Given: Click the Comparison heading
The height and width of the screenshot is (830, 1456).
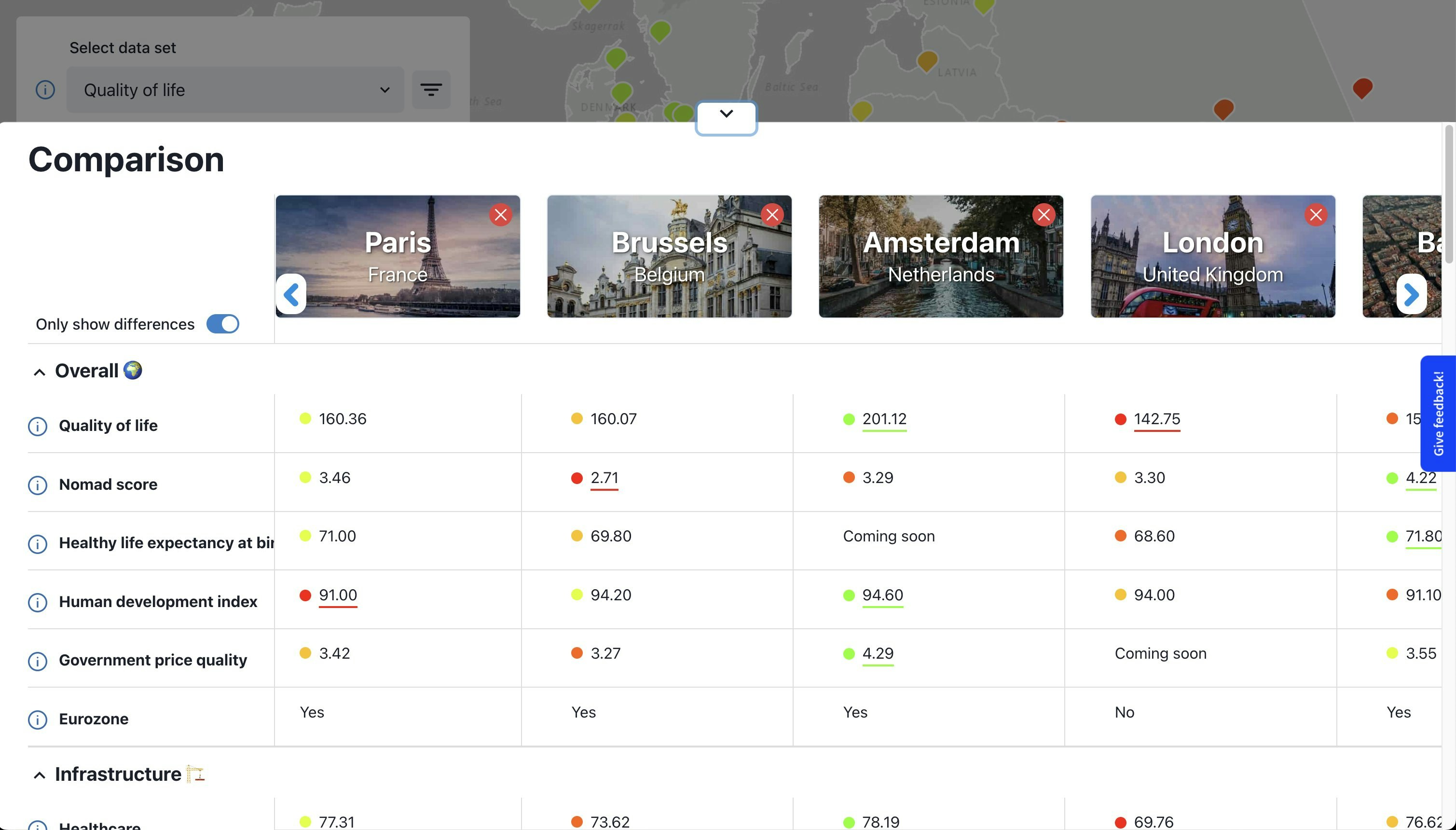Looking at the screenshot, I should pyautogui.click(x=126, y=159).
